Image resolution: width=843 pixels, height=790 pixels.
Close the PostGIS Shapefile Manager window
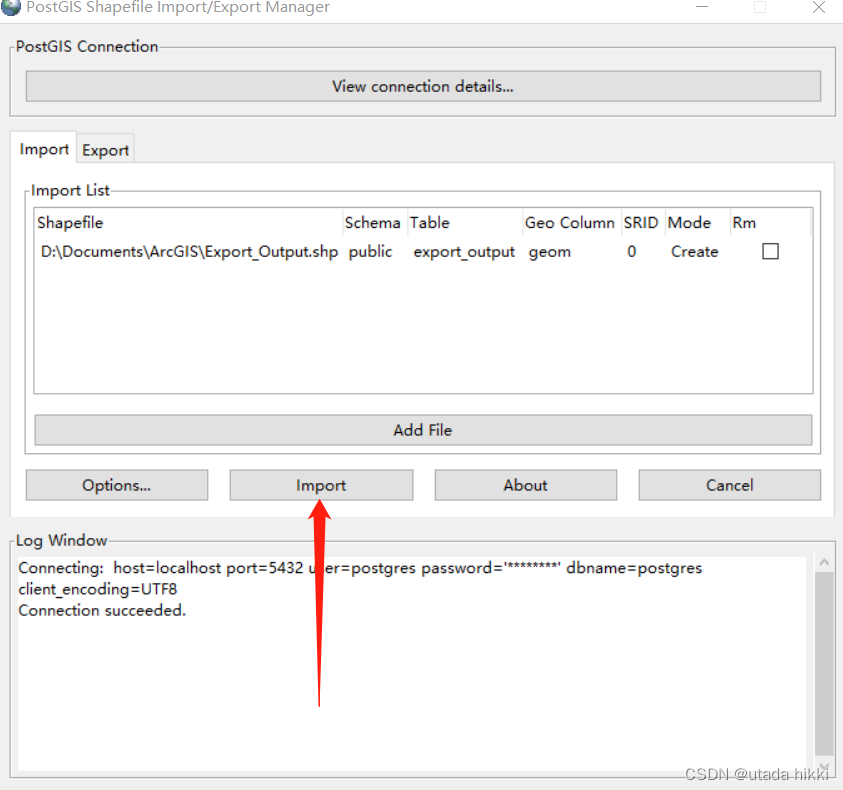click(819, 7)
